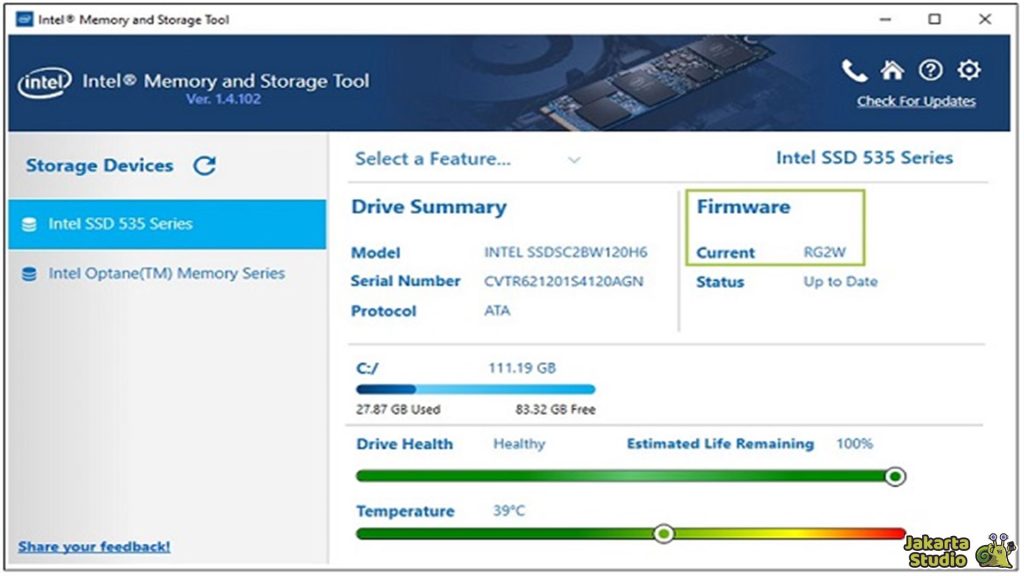Click the Intel logo in the header
Screen dimensions: 1024x576
coord(46,80)
